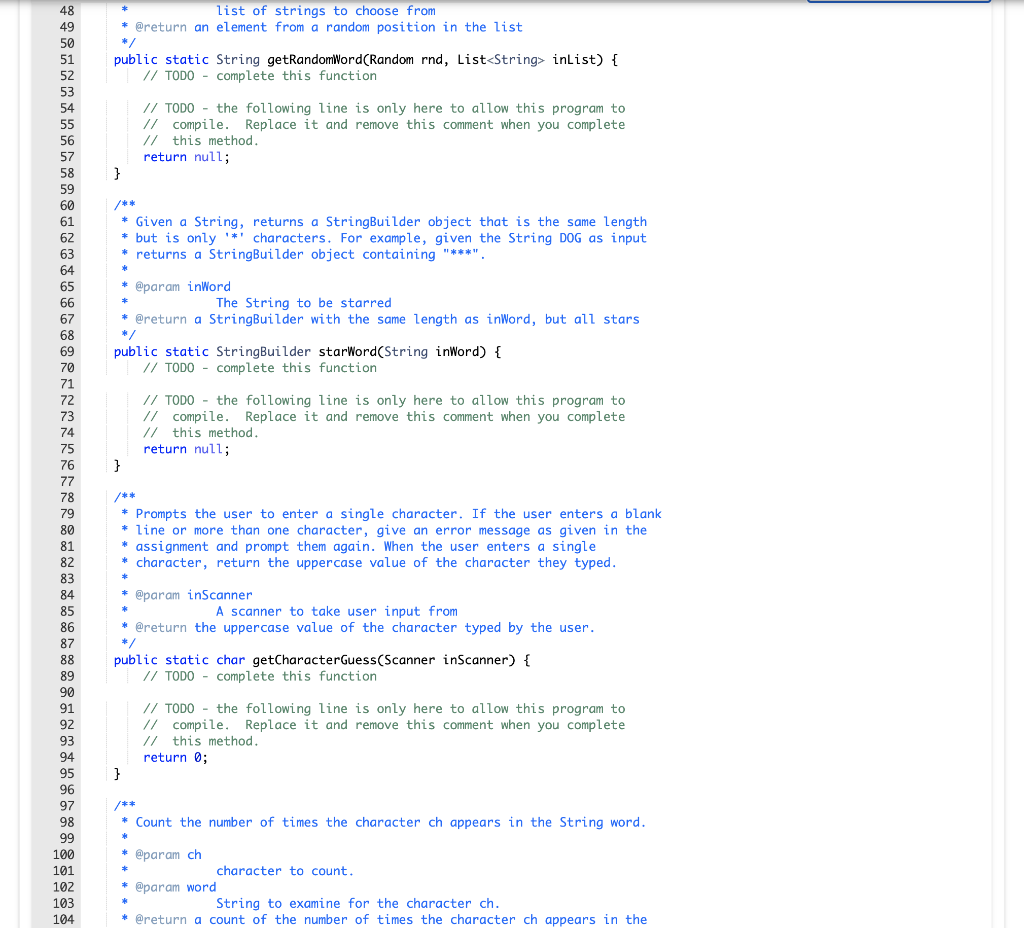Click 'line or more than one character' comment
Viewport: 1024px width, 928px height.
tap(391, 530)
